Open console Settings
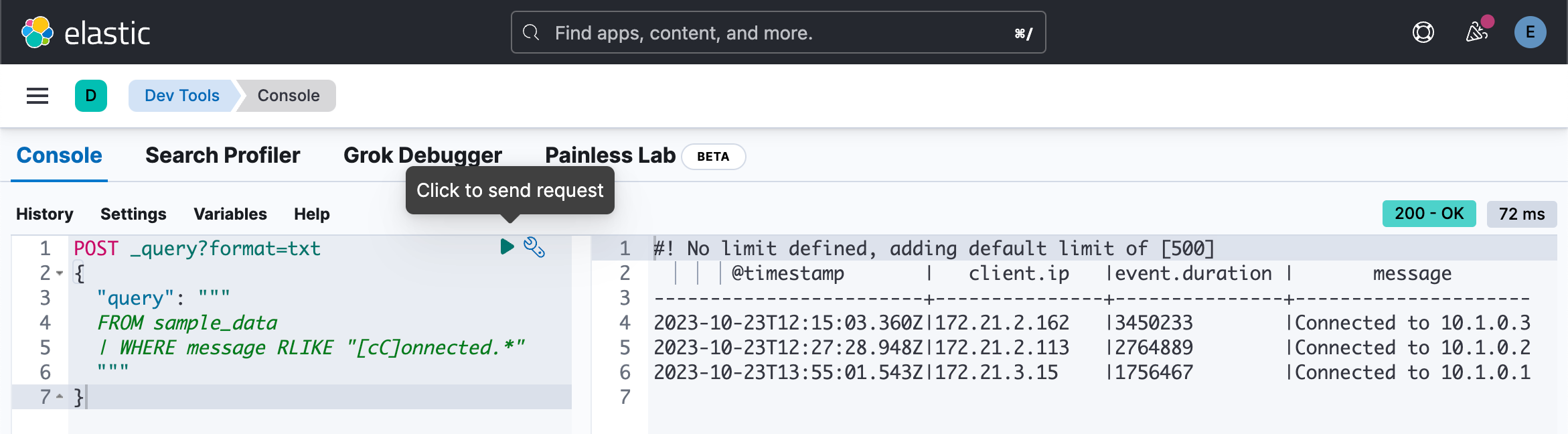The height and width of the screenshot is (434, 1568). point(133,214)
